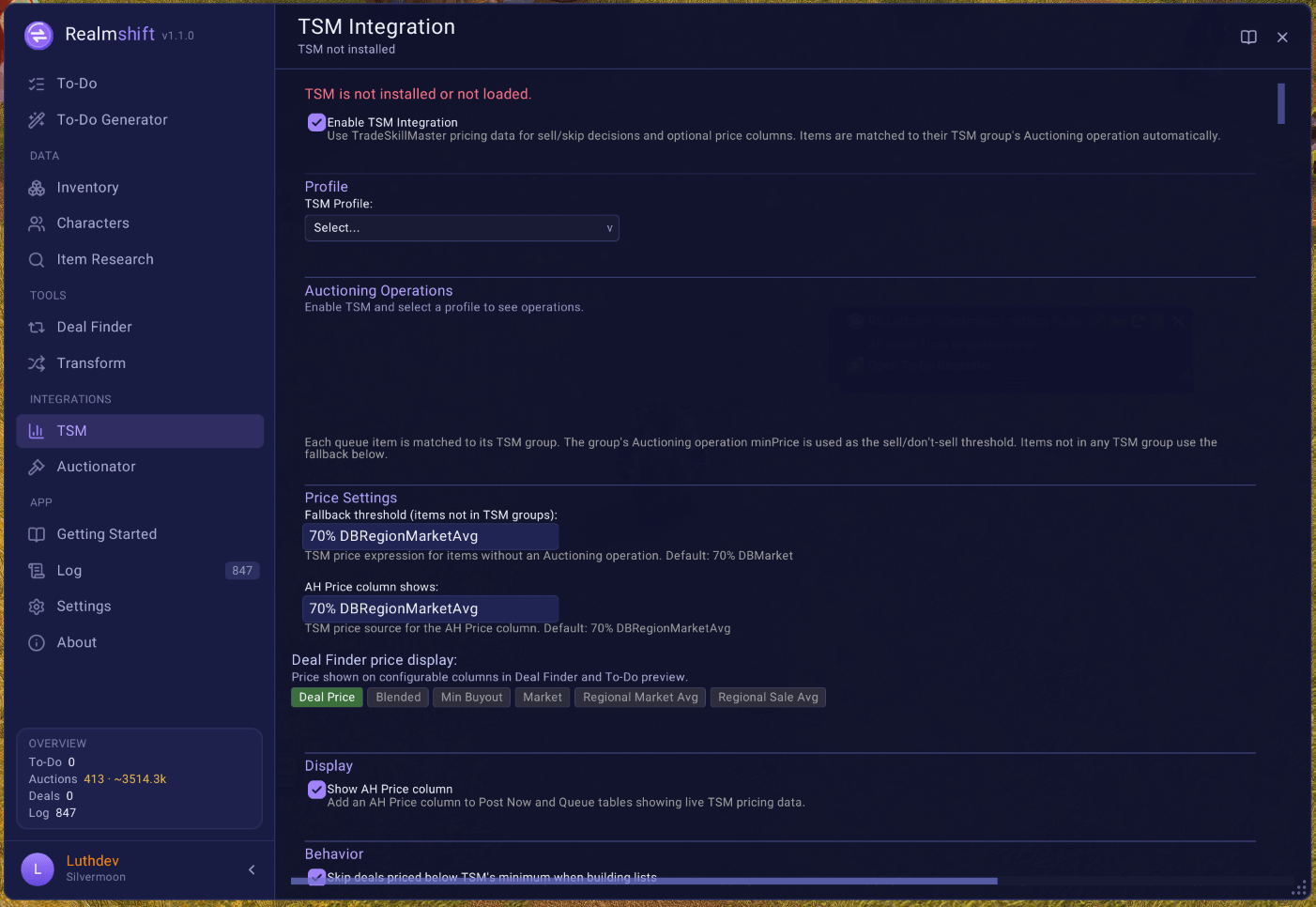The image size is (1316, 907).
Task: Open the guide book icon in header
Action: click(x=1248, y=38)
